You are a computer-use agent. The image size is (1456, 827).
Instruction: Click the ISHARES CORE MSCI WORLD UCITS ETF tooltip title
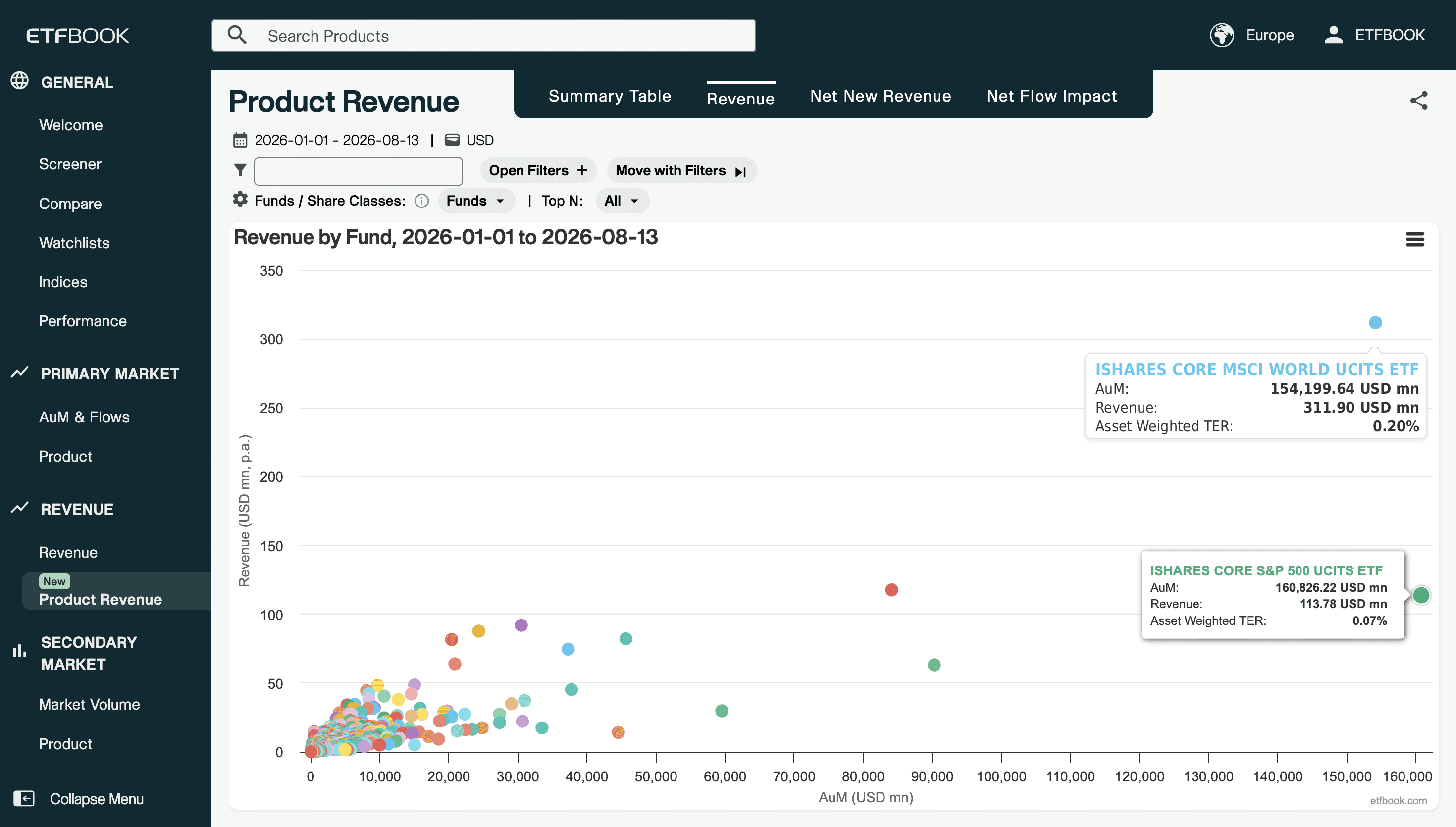pyautogui.click(x=1257, y=370)
